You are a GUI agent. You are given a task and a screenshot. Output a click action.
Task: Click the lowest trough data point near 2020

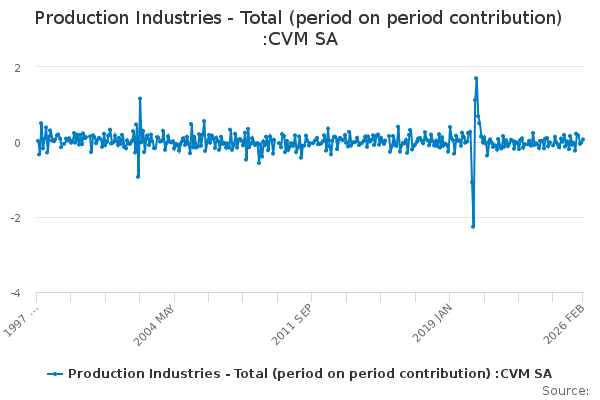[473, 226]
